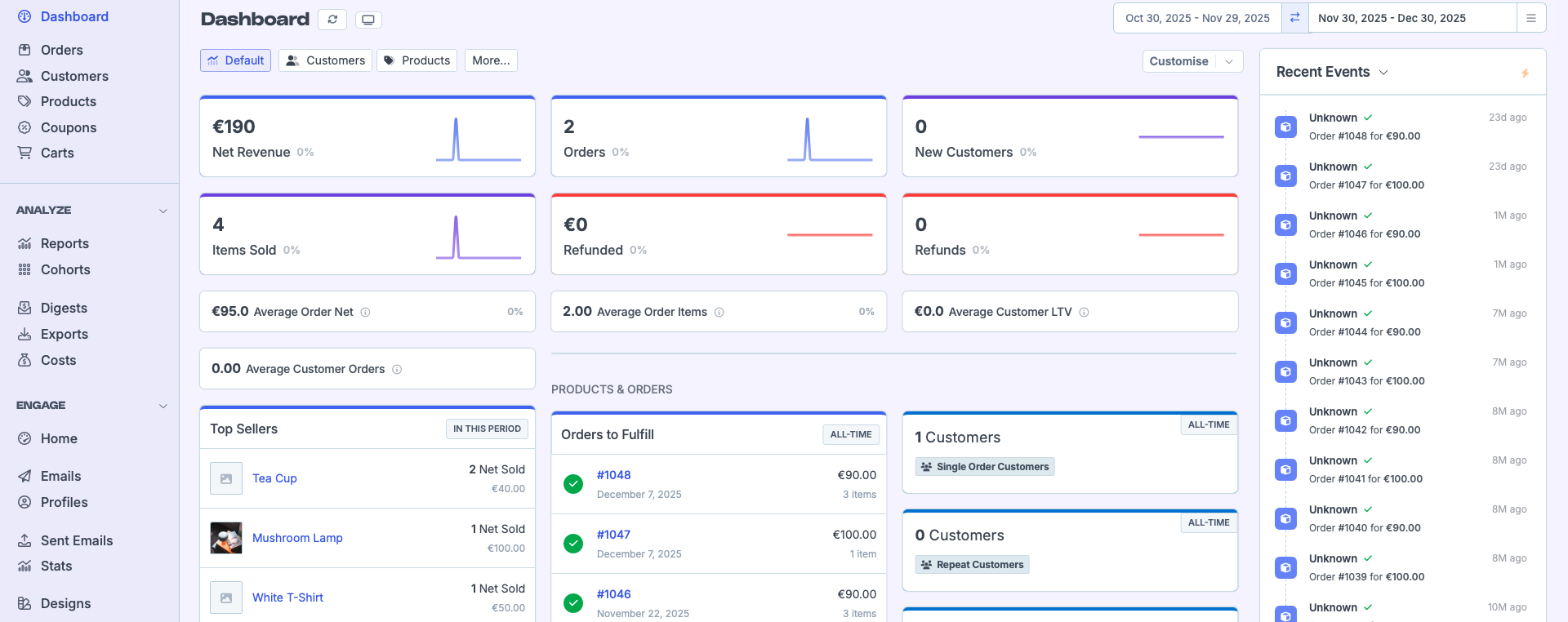Collapse the Analyze sidebar section
This screenshot has height=622, width=1568.
(163, 211)
